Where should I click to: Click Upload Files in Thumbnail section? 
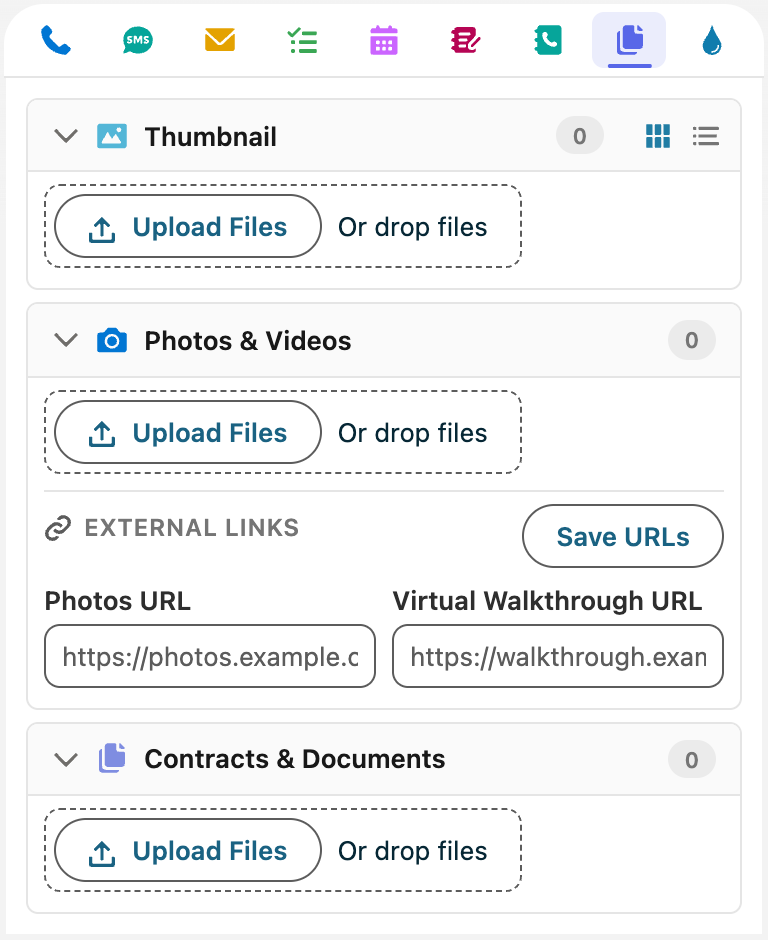(188, 227)
